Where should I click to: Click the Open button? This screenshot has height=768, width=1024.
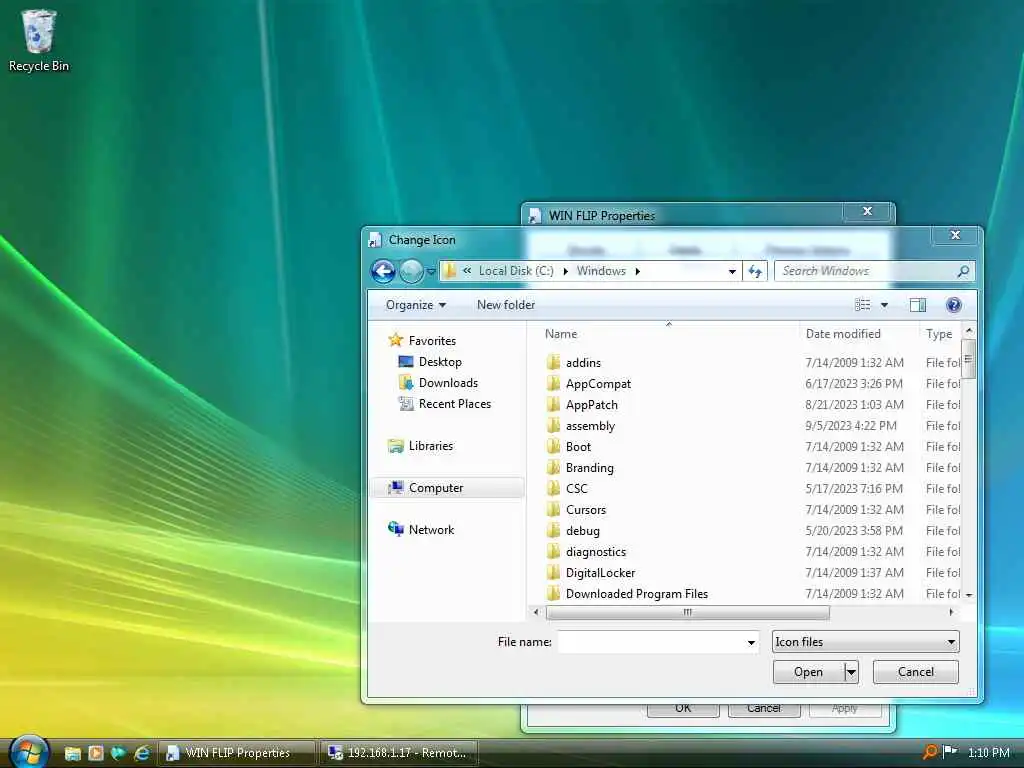coord(808,672)
